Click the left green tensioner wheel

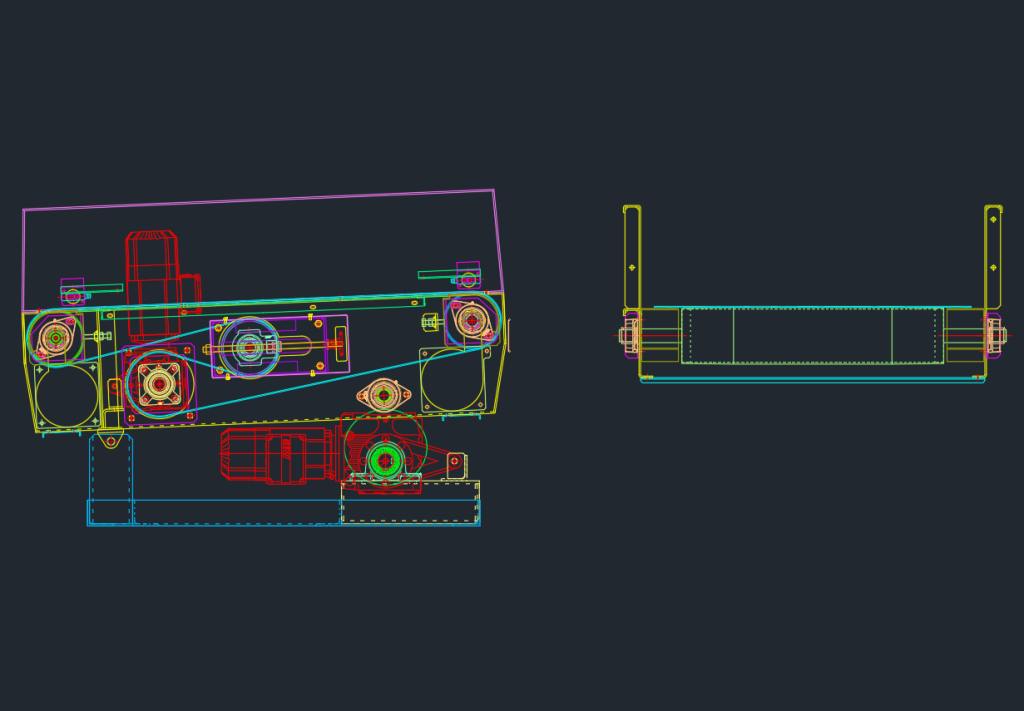54,337
